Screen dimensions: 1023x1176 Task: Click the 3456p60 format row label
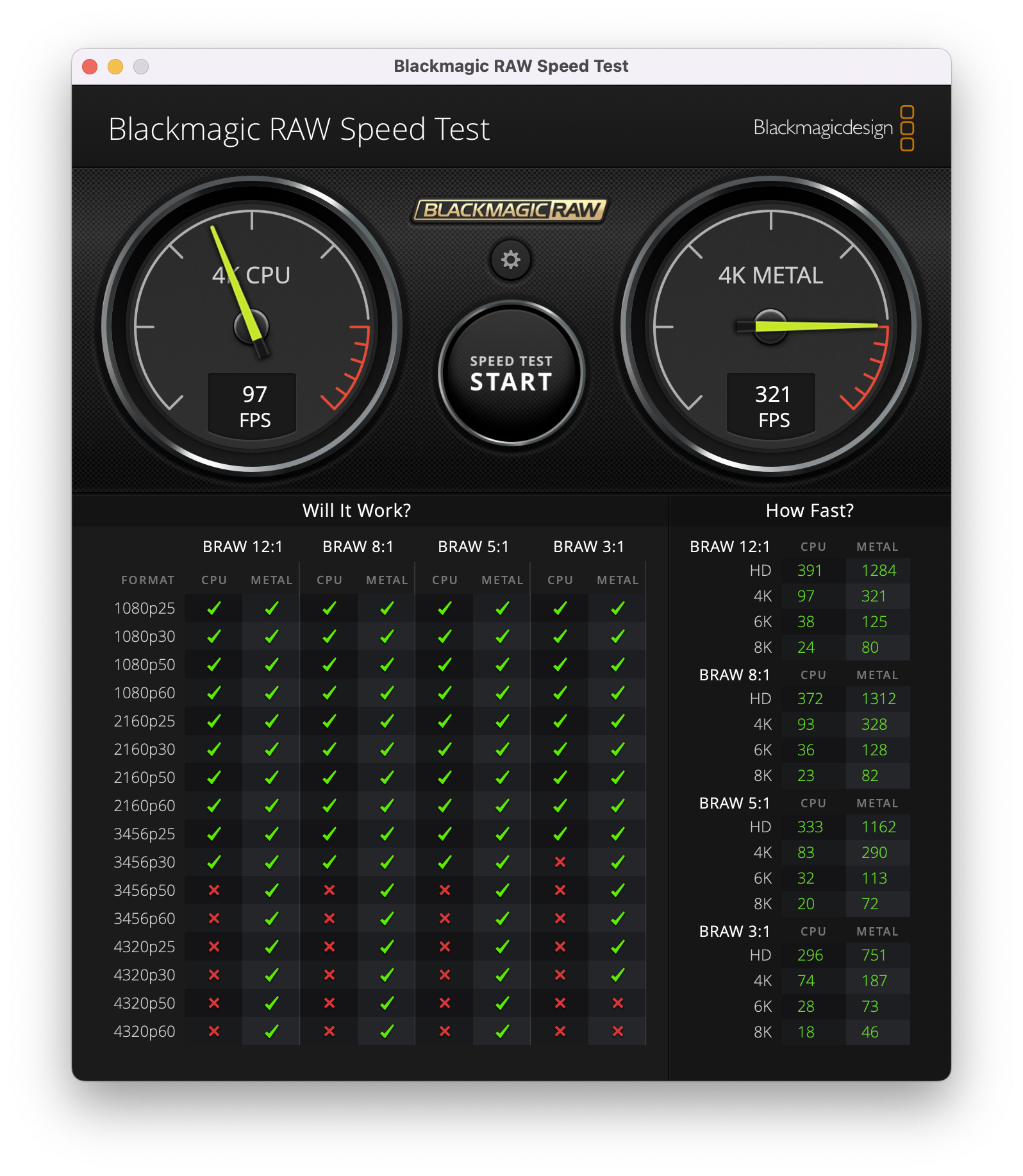144,919
